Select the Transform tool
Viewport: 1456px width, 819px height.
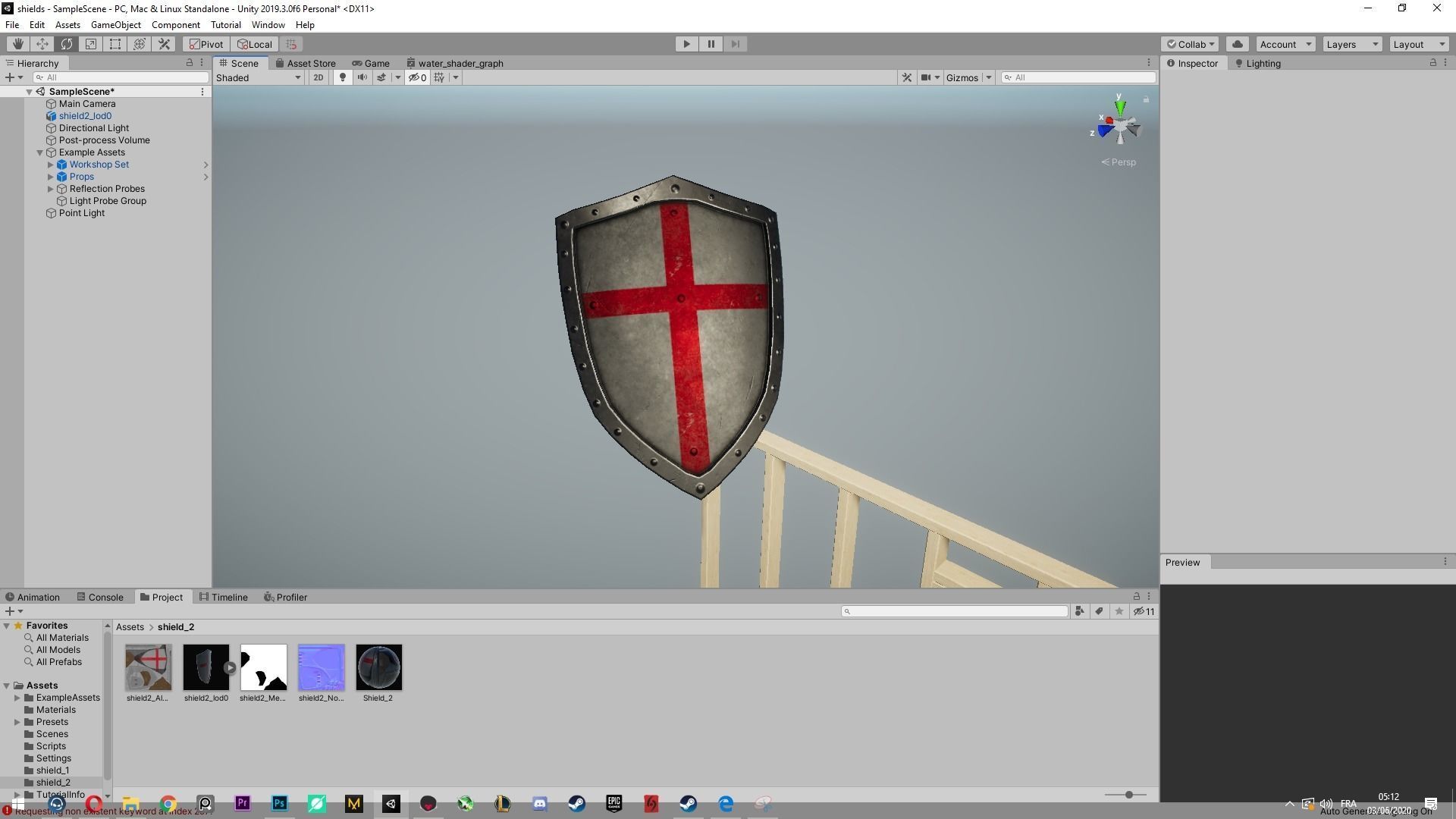coord(139,44)
